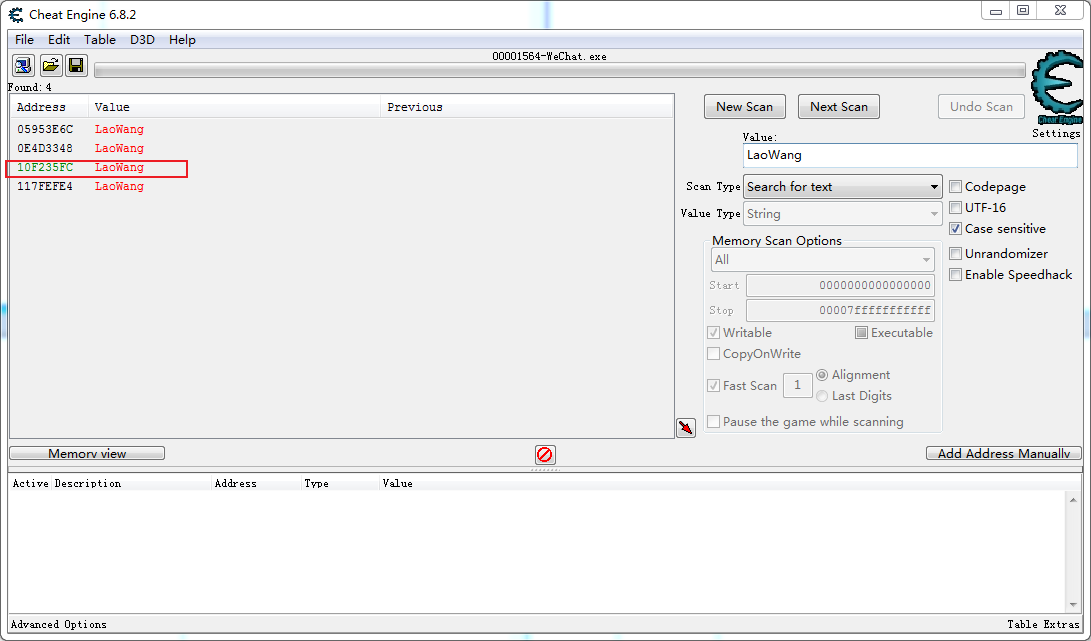
Task: Click the Type column header
Action: (340, 484)
